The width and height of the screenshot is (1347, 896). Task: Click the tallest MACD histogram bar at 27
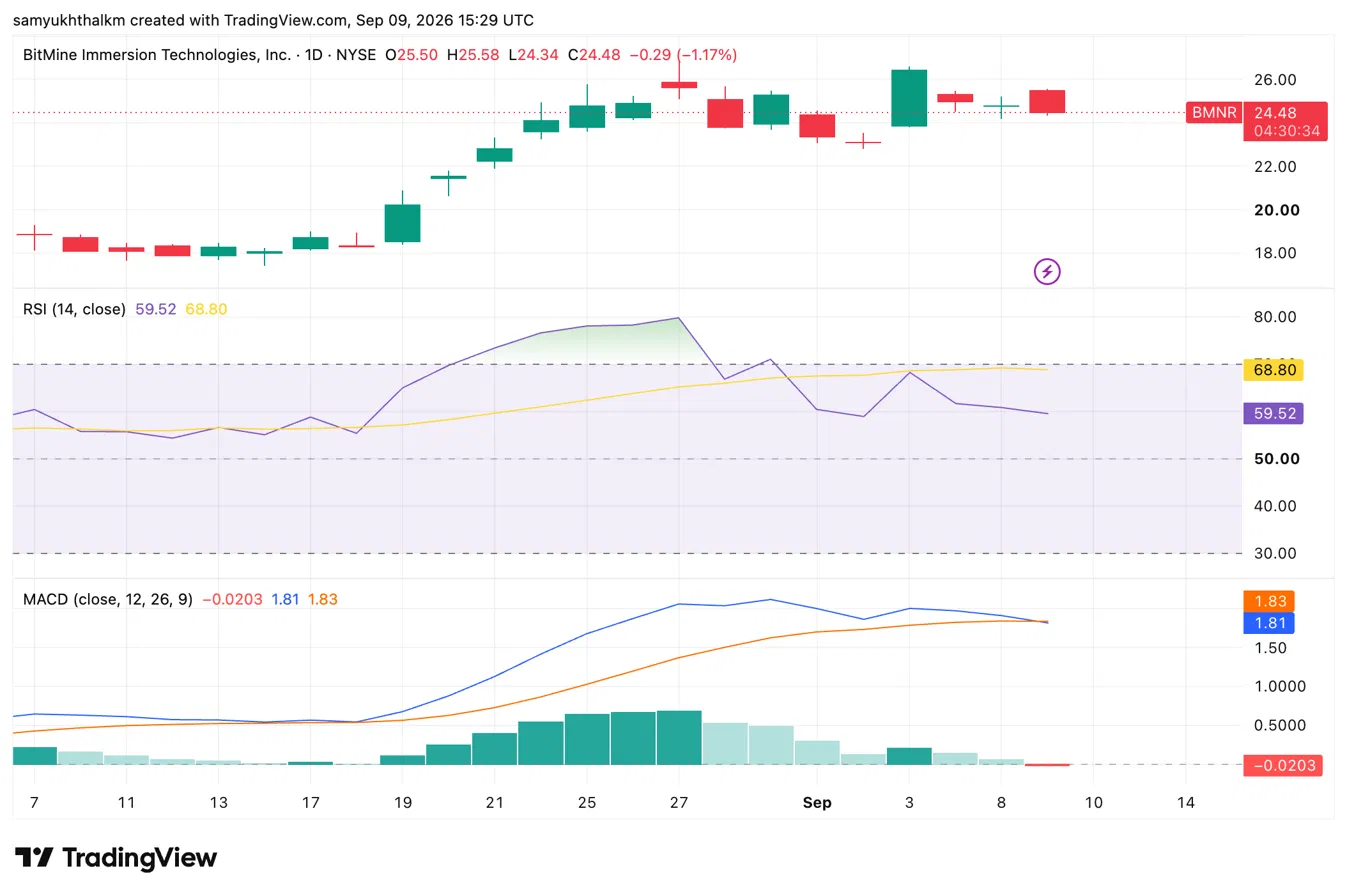[x=679, y=738]
